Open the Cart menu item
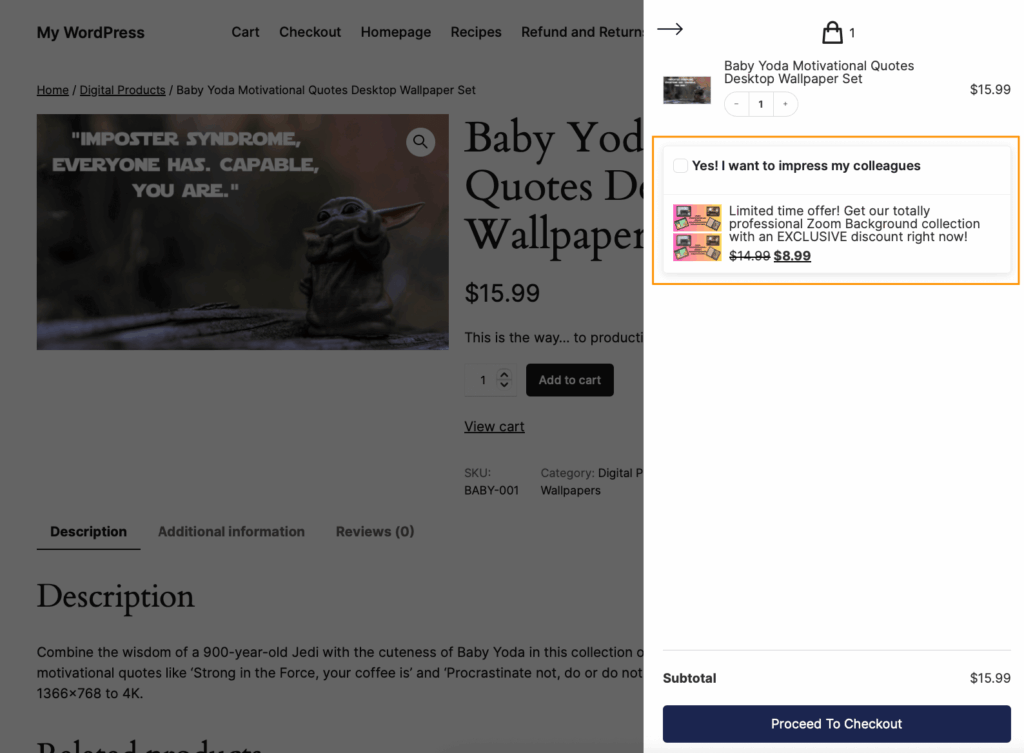This screenshot has height=753, width=1024. point(245,32)
